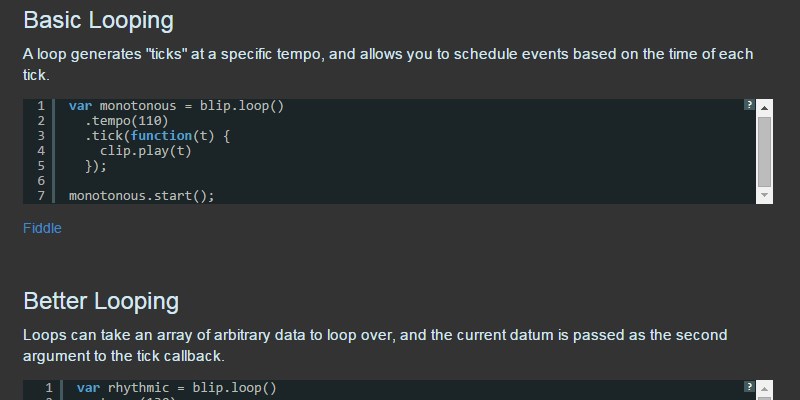Click line number 1 of the monotonous code

click(41, 105)
